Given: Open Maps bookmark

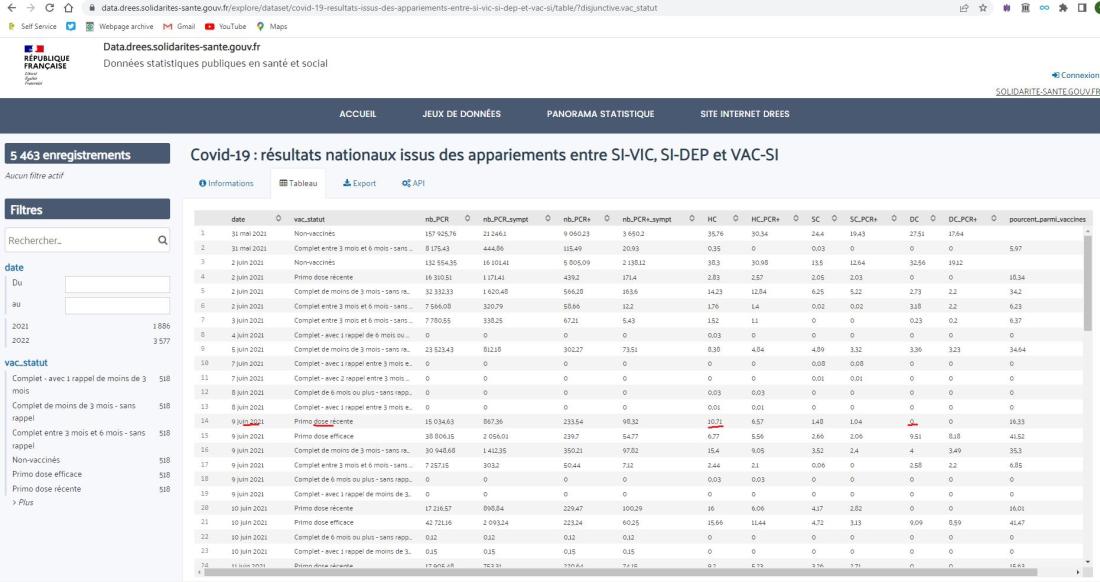Looking at the screenshot, I should coord(271,27).
